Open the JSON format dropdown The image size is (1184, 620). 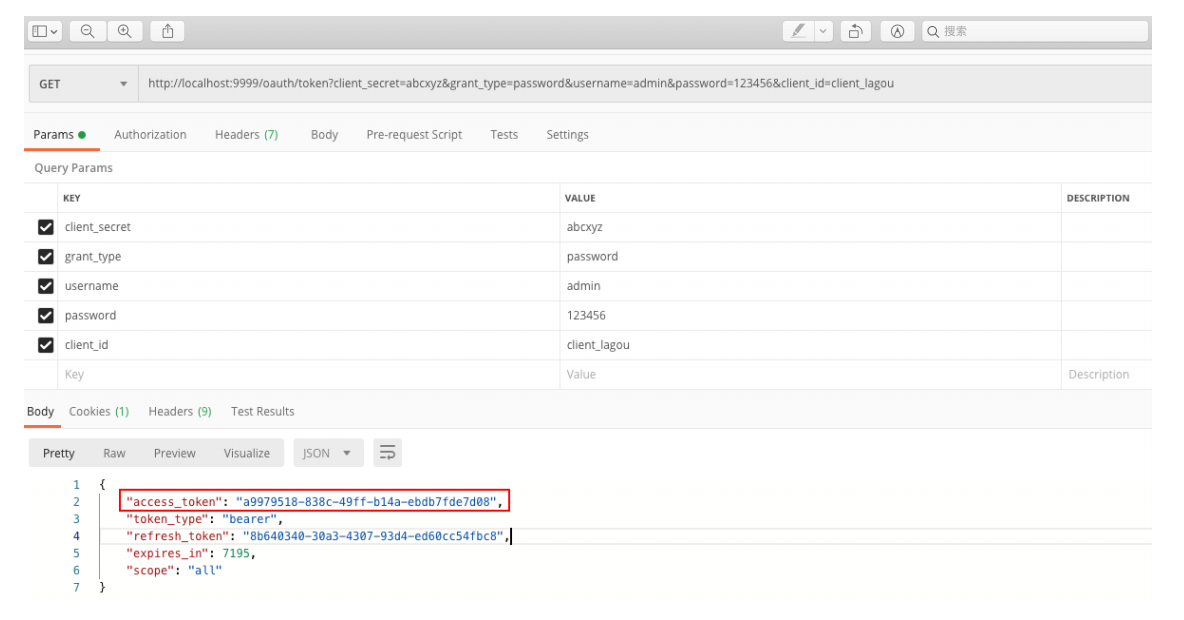(x=328, y=453)
